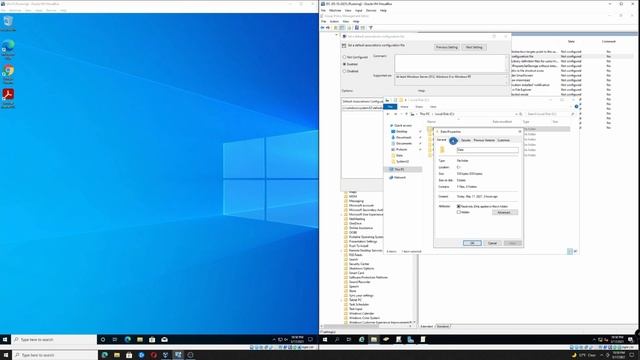This screenshot has height=360, width=640.
Task: Click OK in Data Properties dialog
Action: [472, 243]
